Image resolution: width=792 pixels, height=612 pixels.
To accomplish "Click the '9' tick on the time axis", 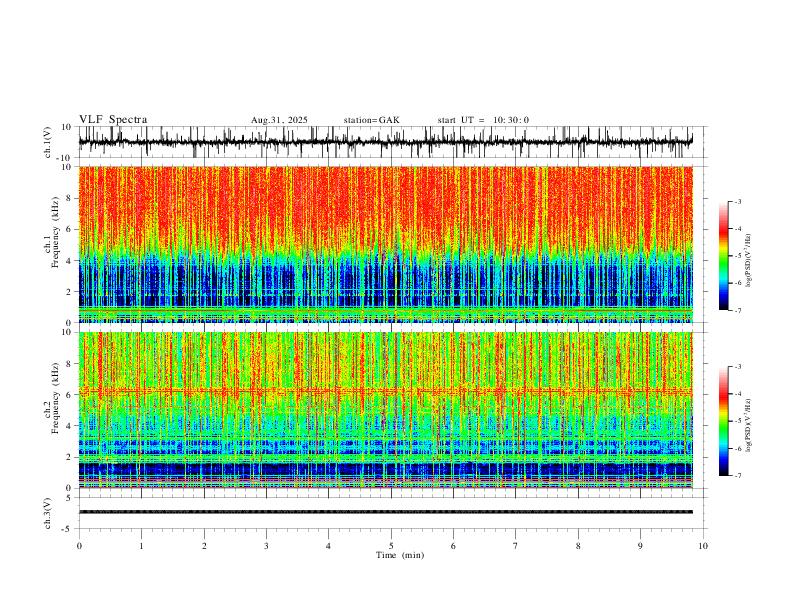I will click(x=640, y=546).
